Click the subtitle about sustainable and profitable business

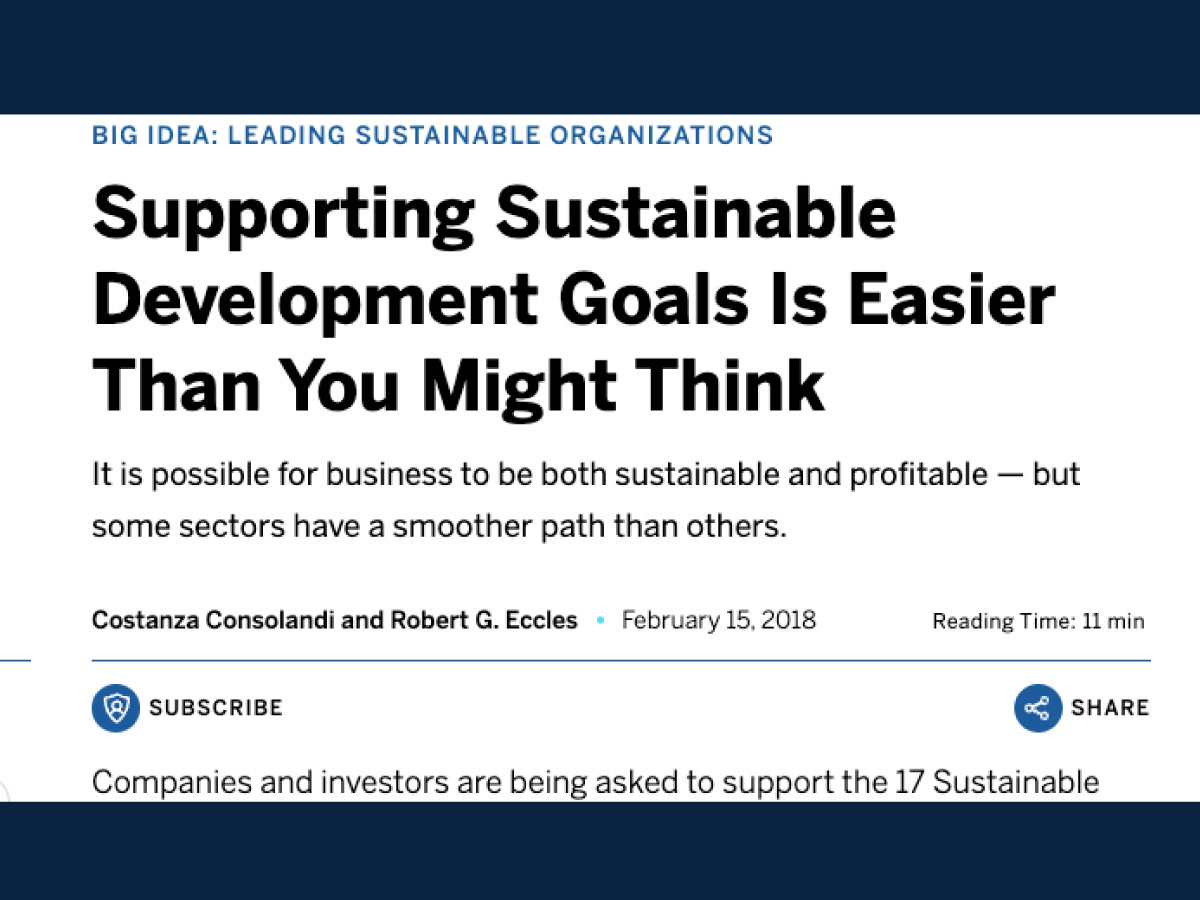586,500
